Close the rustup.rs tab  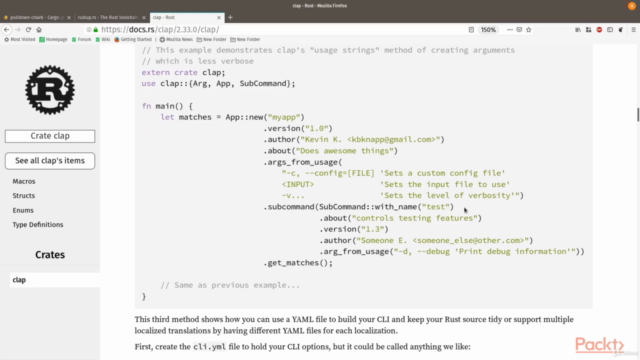click(144, 18)
